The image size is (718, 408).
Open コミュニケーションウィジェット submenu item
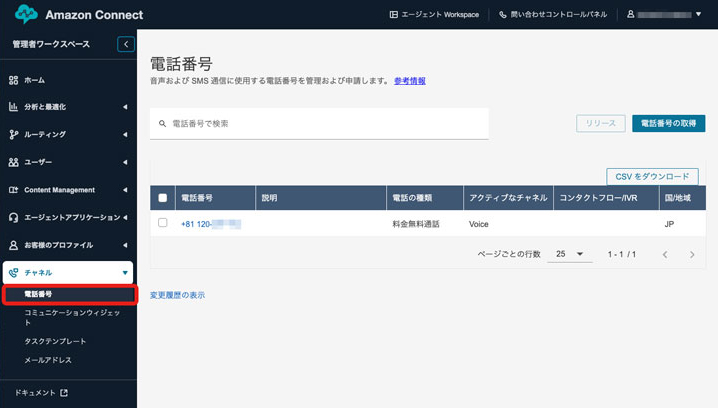click(72, 317)
